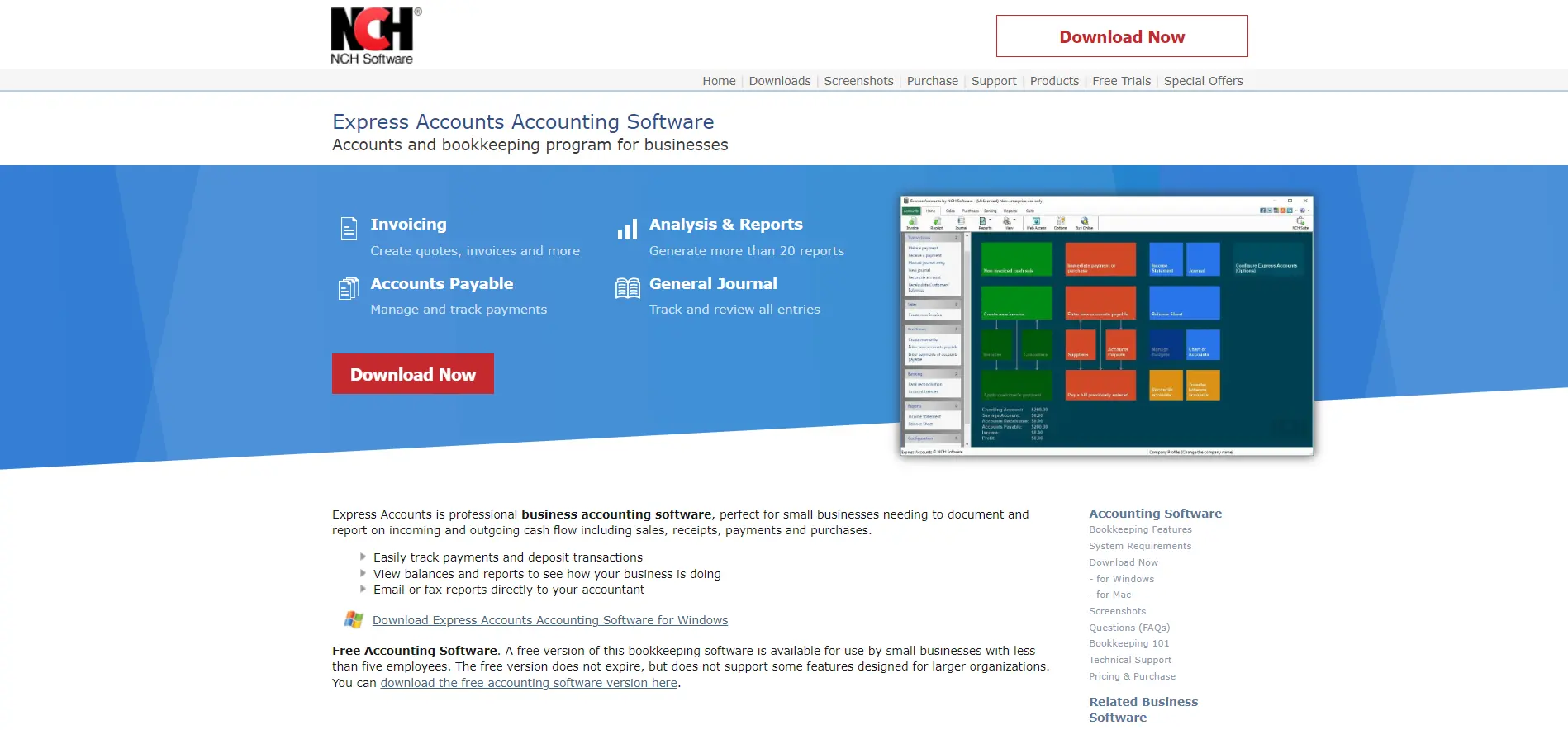Click the Analysis & Reports feature title
This screenshot has height=730, width=1568.
tap(725, 224)
